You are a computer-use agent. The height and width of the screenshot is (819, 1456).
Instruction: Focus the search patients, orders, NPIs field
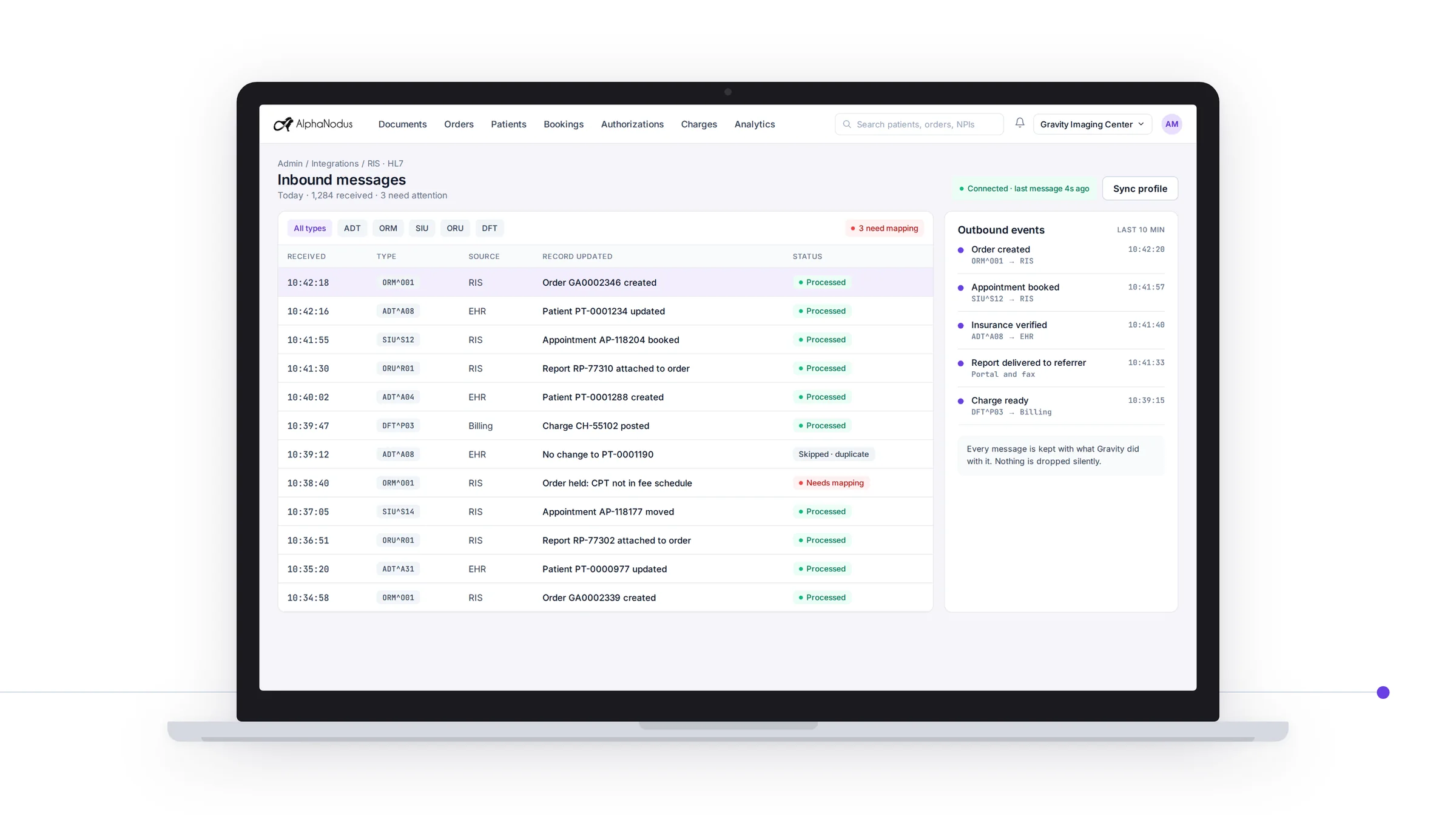pyautogui.click(x=918, y=124)
